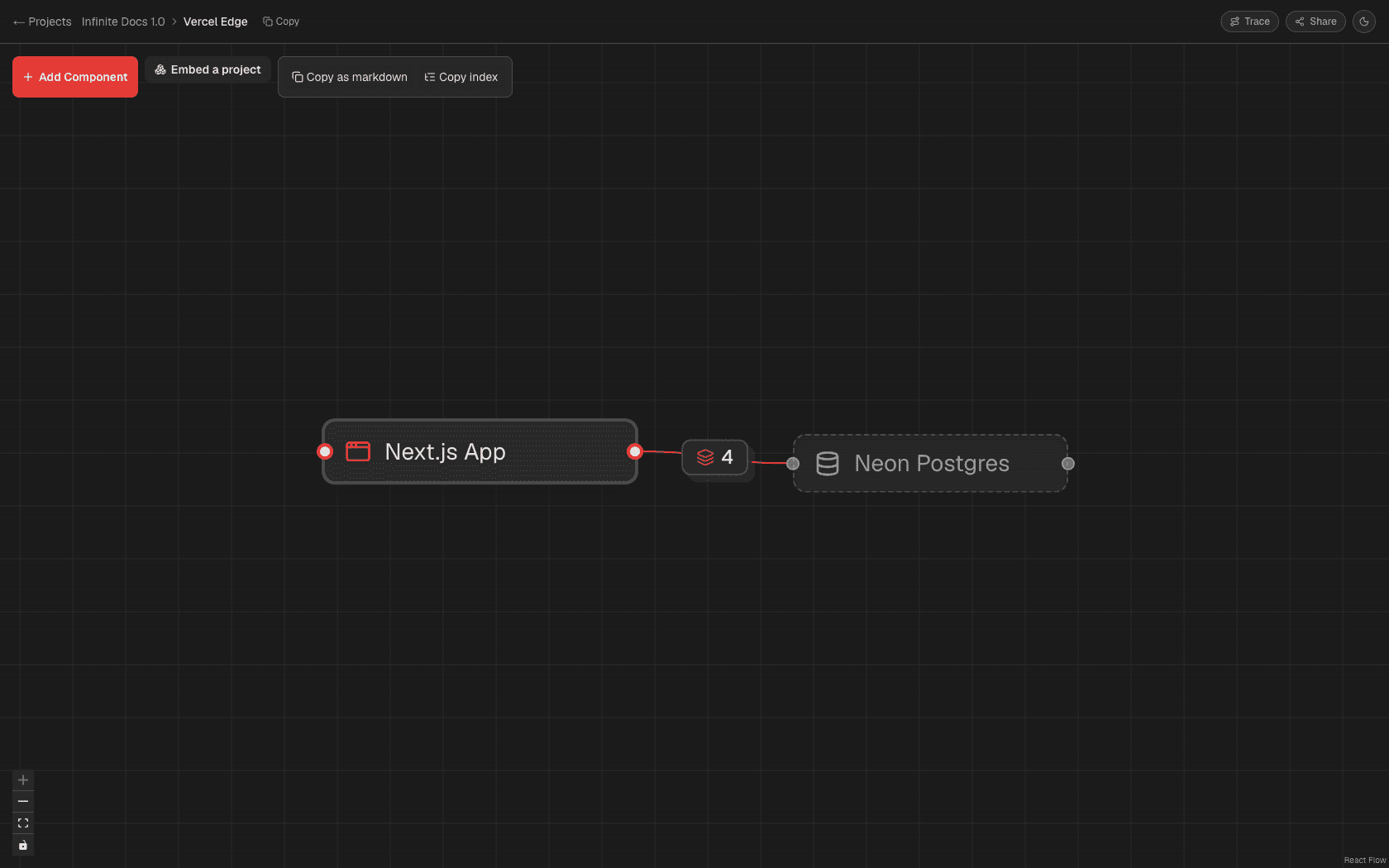Click the database icon in the Neon Postgres node
The height and width of the screenshot is (868, 1389).
click(x=828, y=464)
